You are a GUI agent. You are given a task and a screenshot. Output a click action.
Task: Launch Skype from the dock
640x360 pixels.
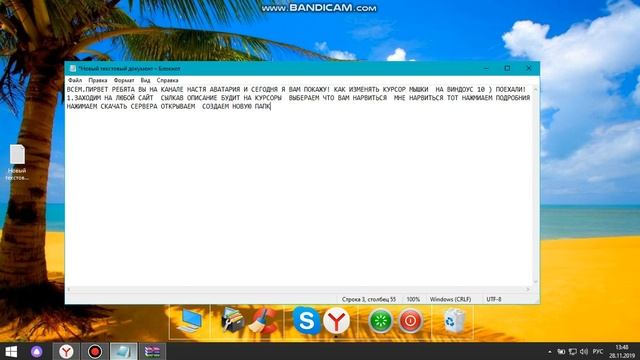306,321
